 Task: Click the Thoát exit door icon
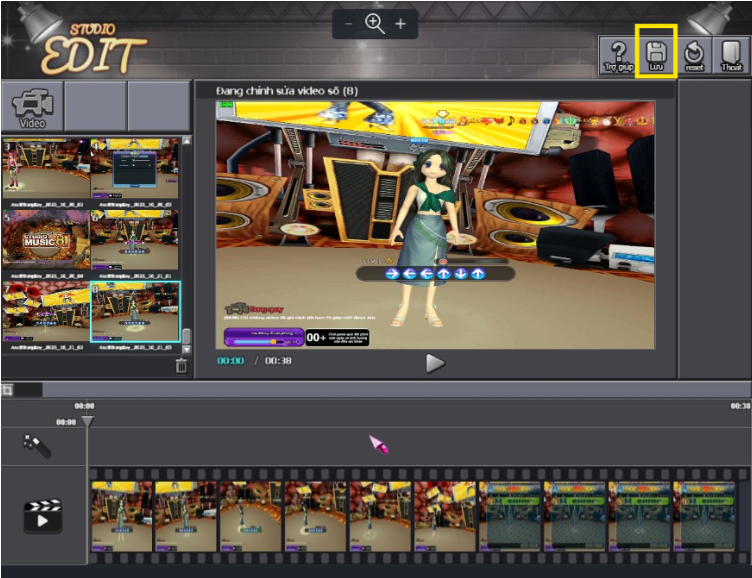[x=732, y=54]
